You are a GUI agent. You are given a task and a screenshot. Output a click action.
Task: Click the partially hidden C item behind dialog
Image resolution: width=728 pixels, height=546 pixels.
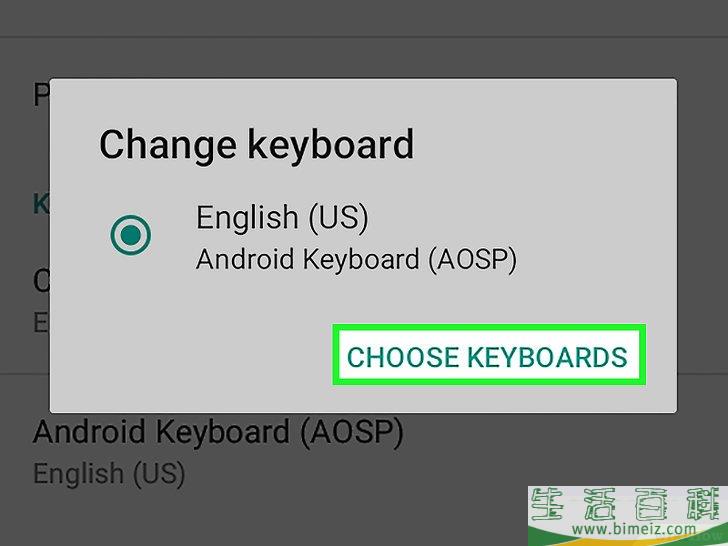(41, 280)
